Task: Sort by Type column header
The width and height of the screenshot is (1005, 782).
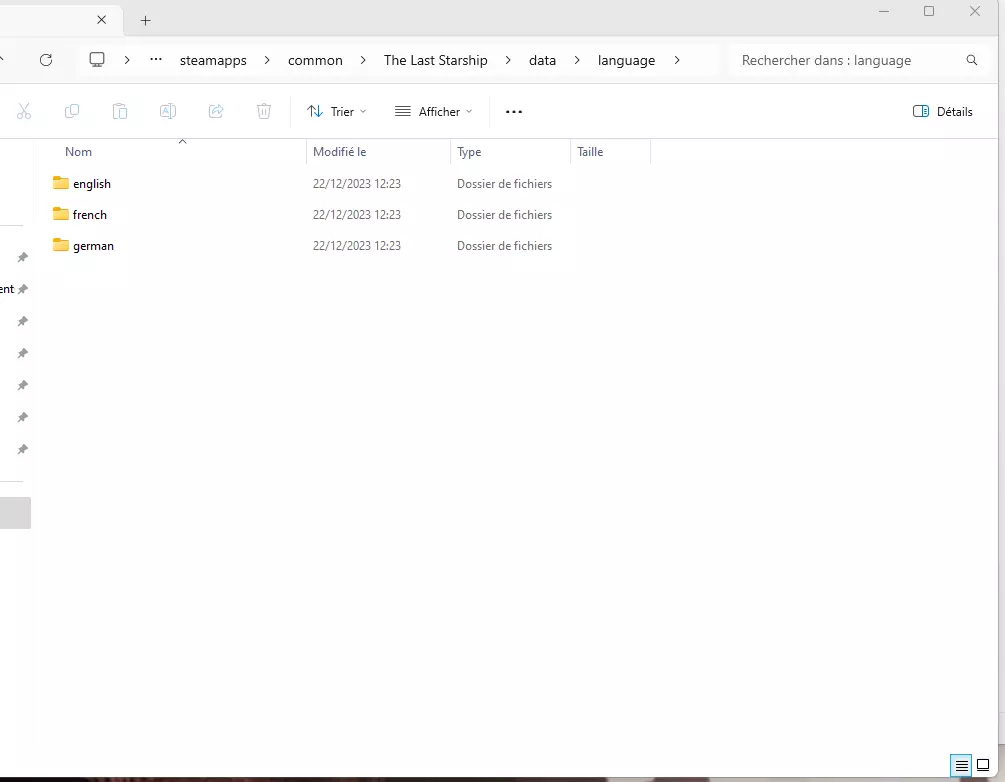Action: [x=469, y=152]
